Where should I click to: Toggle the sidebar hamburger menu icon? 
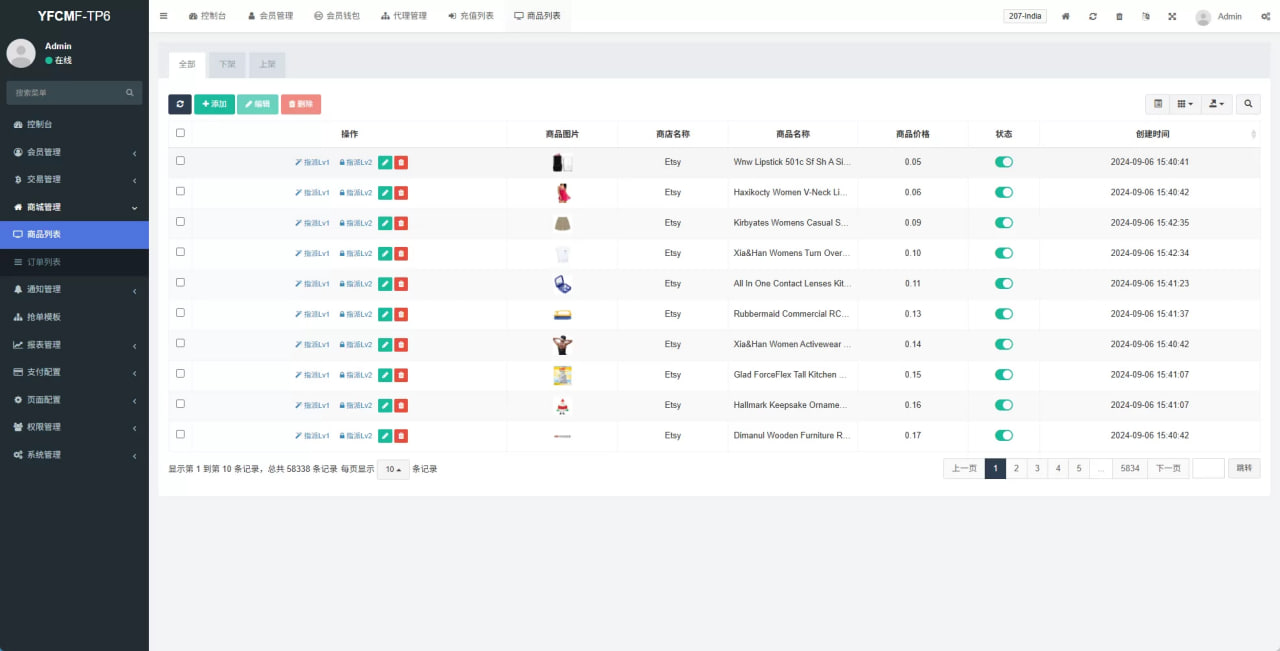[x=164, y=16]
